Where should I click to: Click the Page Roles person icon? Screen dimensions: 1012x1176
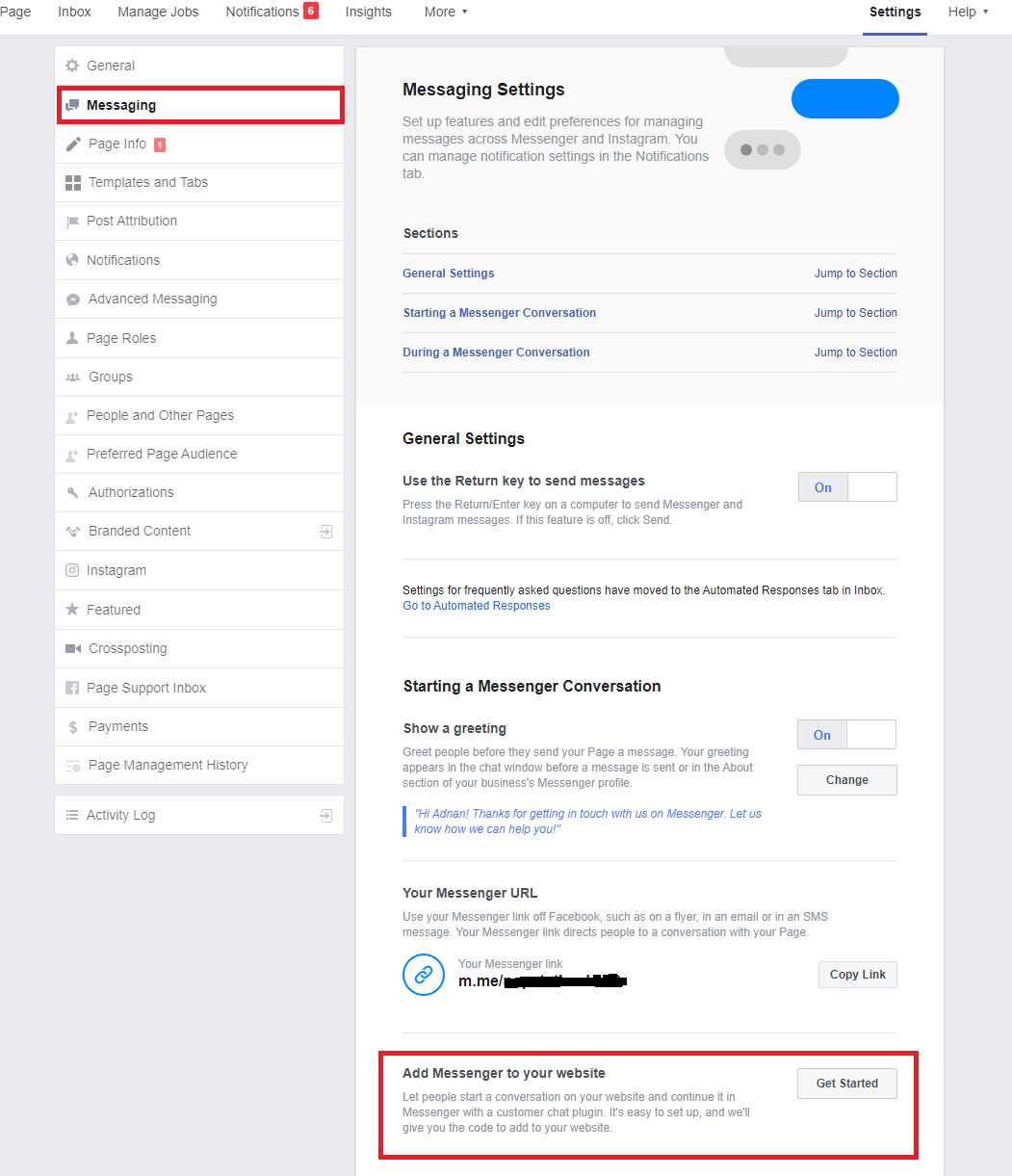click(x=72, y=338)
